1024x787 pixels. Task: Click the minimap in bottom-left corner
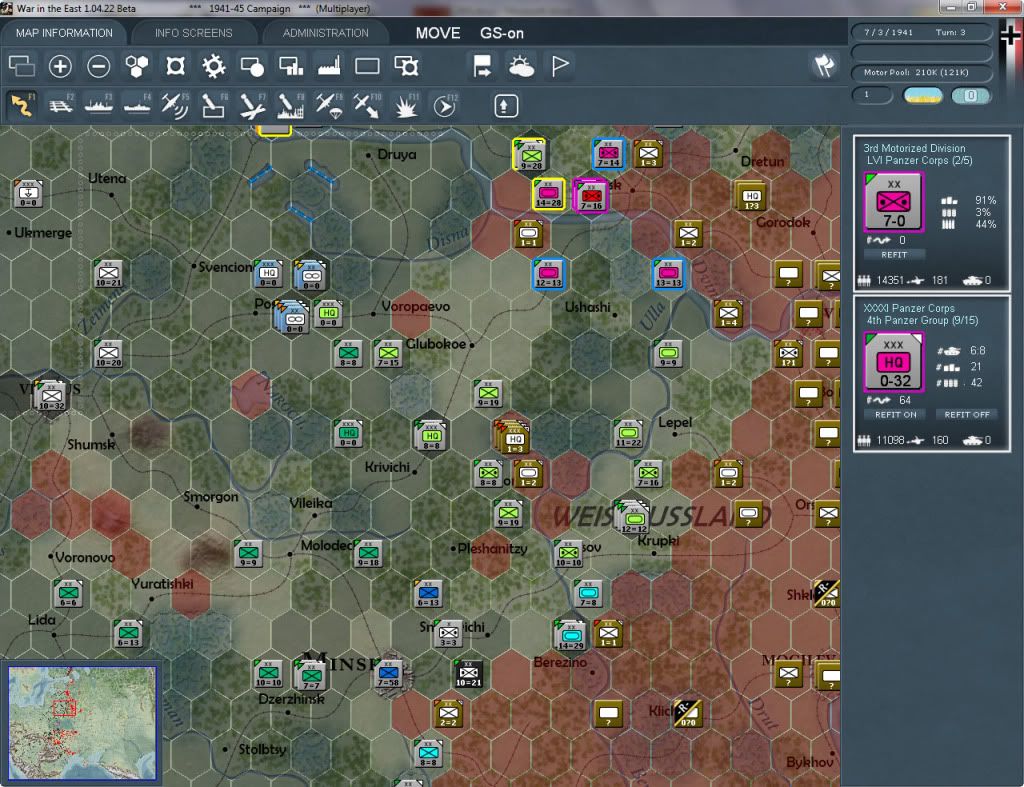coord(82,722)
